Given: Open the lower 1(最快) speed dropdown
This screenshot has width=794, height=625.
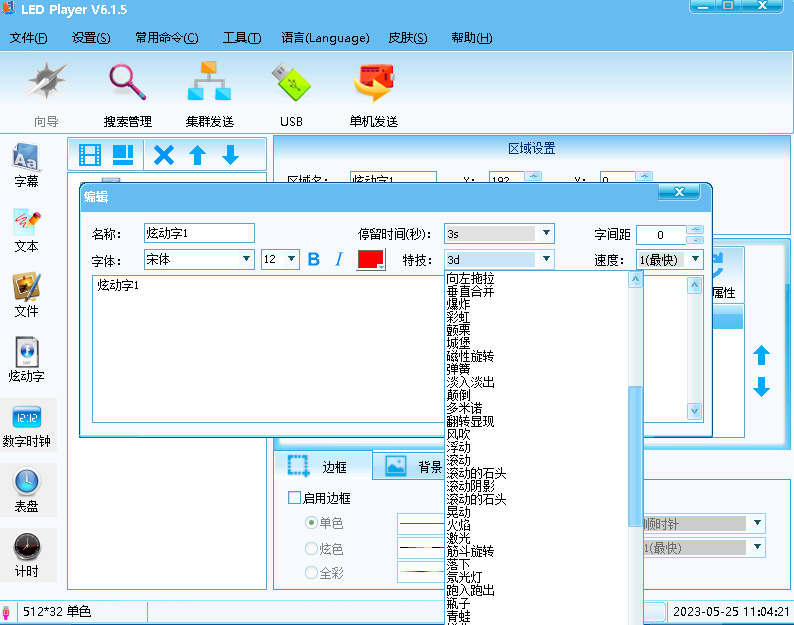Looking at the screenshot, I should pyautogui.click(x=757, y=546).
